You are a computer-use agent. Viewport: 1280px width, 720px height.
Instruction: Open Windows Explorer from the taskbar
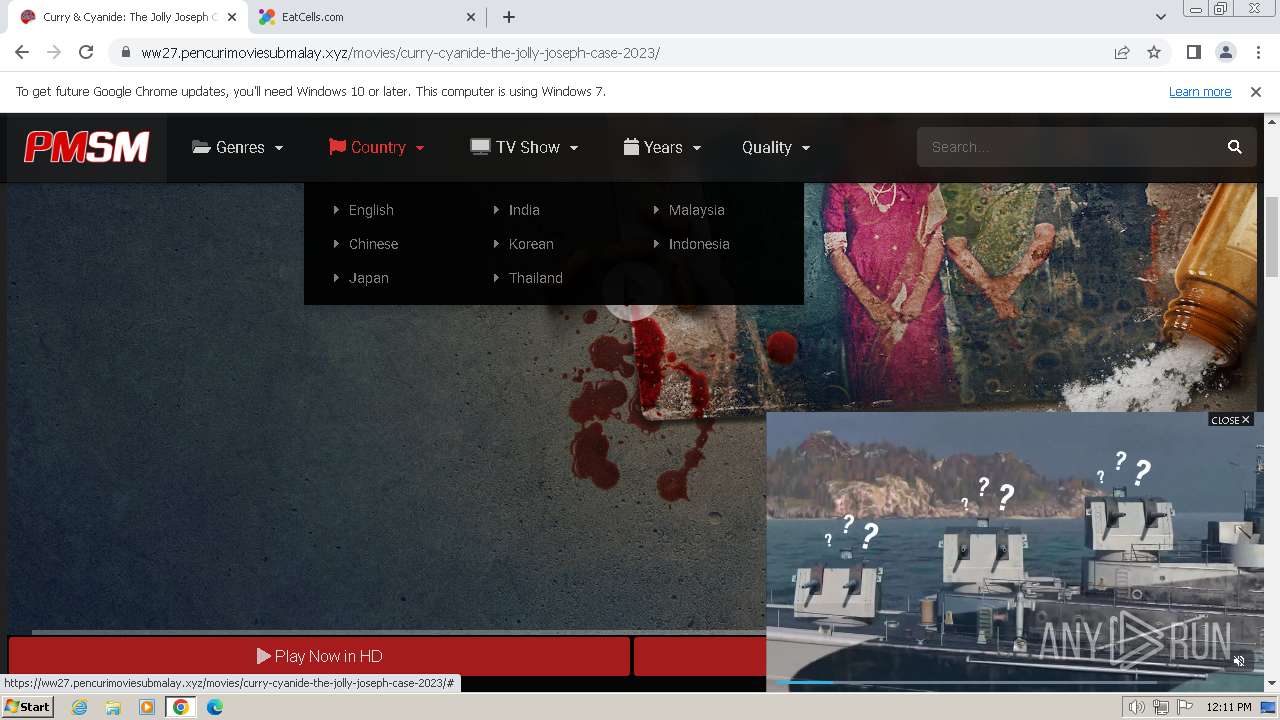(x=113, y=707)
